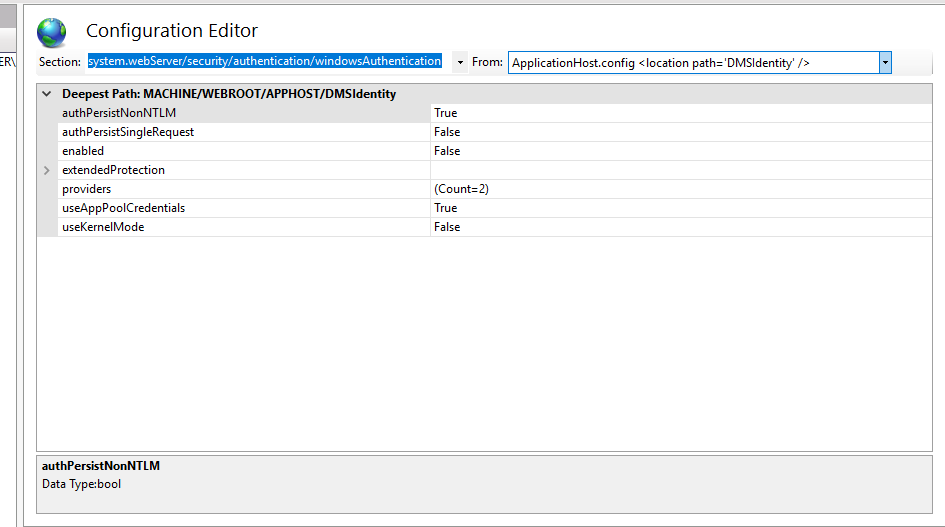
Task: Click the True value of authPersistNonNTLM
Action: 446,113
